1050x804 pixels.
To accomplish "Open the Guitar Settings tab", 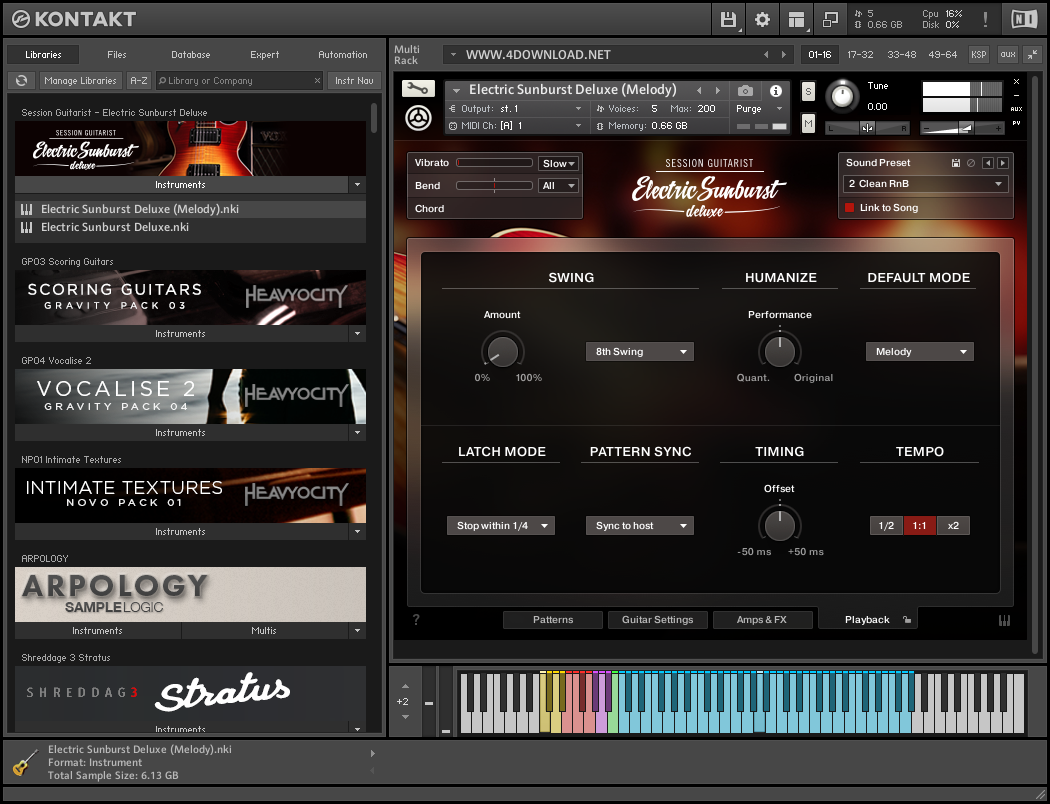I will 658,619.
